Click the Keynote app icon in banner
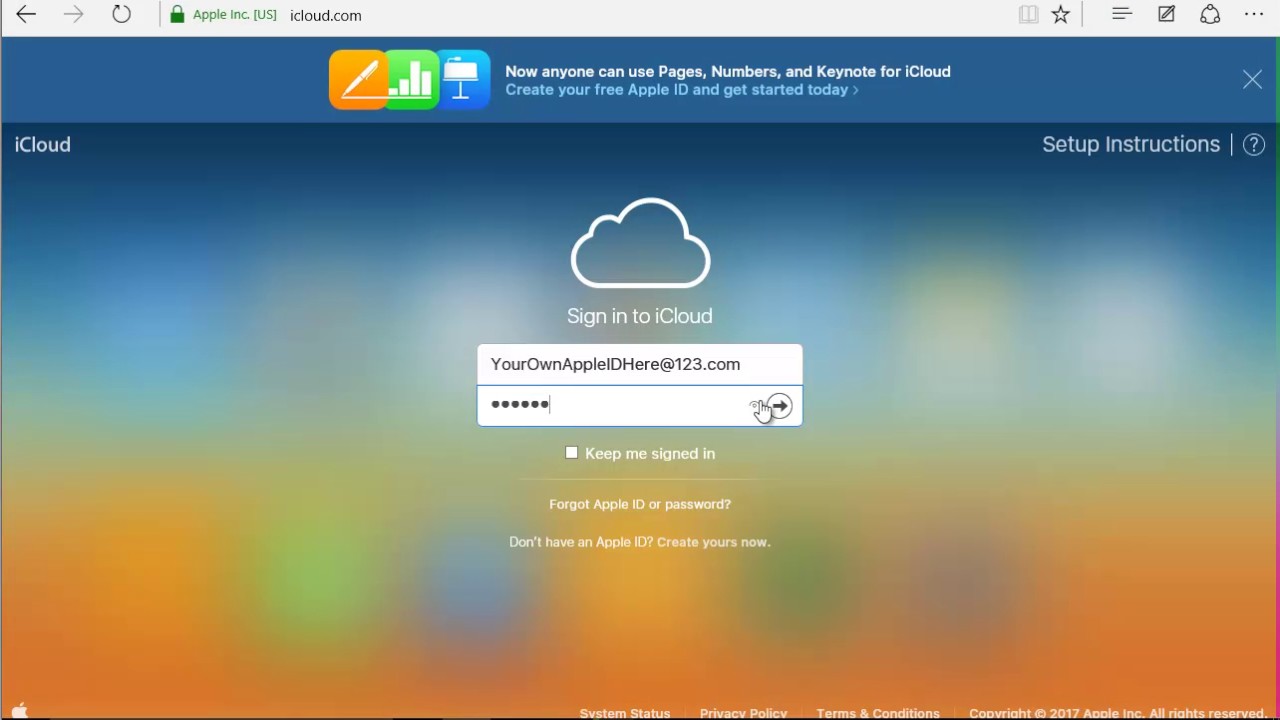The image size is (1280, 720). (x=464, y=79)
